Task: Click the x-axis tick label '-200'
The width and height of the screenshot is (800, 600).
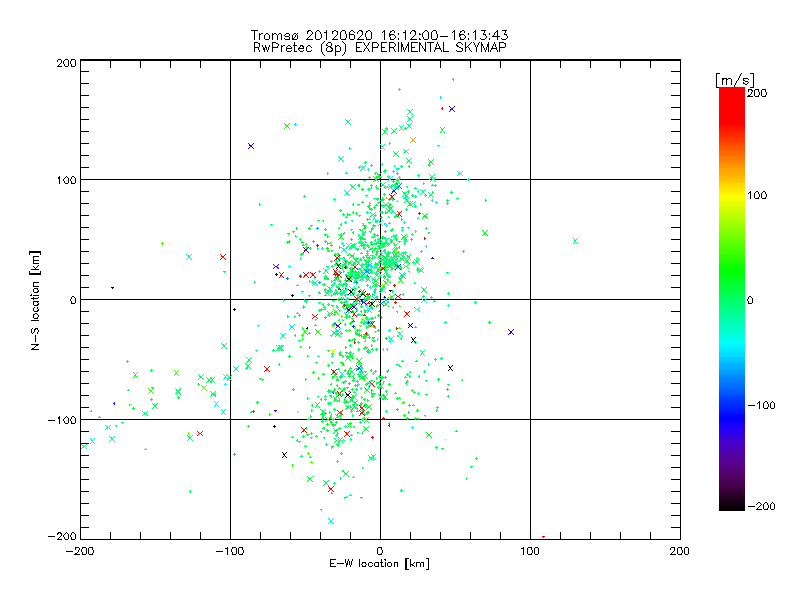Action: pos(80,551)
